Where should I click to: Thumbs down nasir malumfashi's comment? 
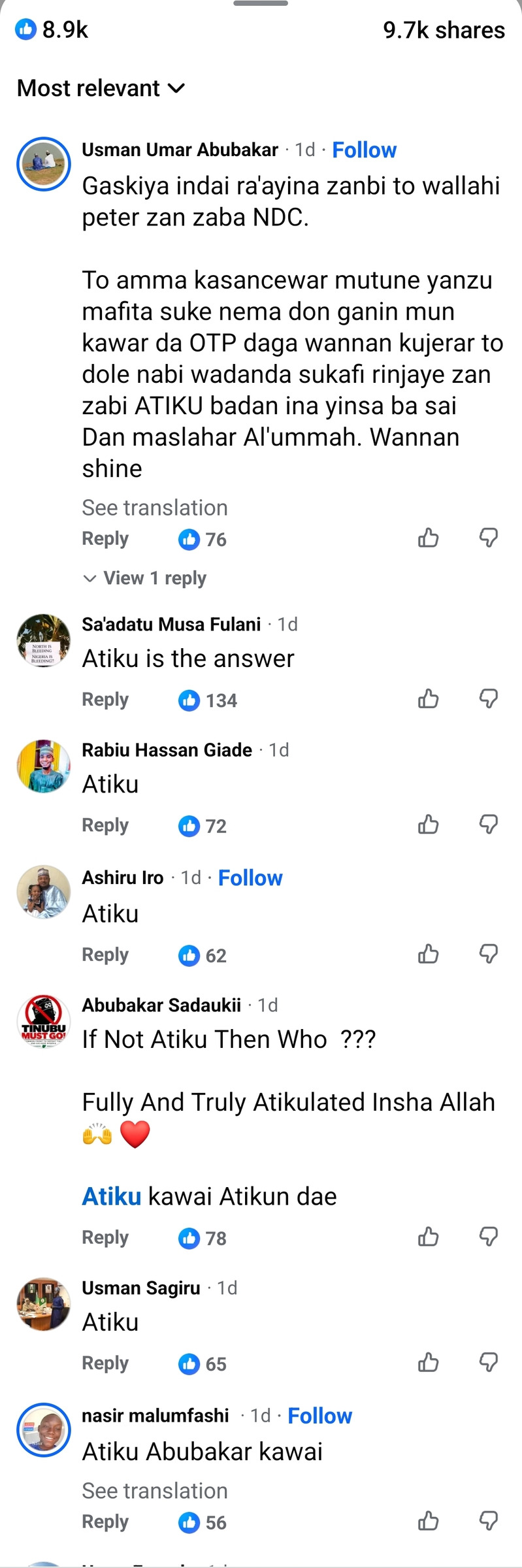tap(489, 1521)
